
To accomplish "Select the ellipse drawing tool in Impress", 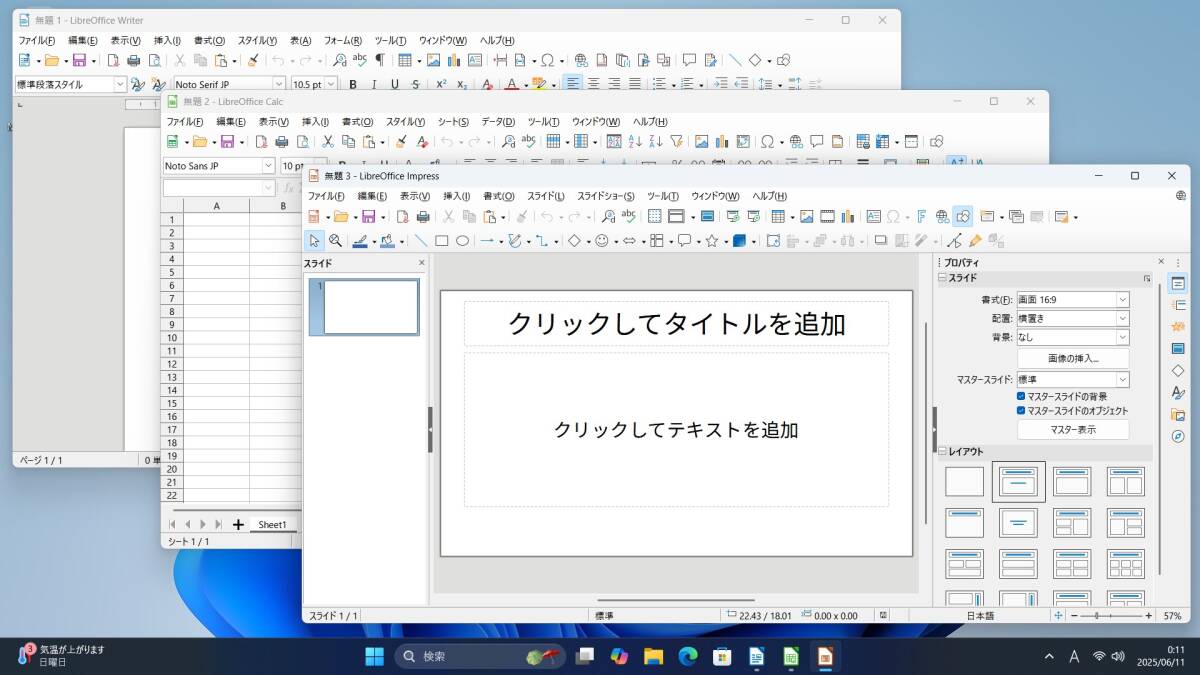I will (x=462, y=240).
